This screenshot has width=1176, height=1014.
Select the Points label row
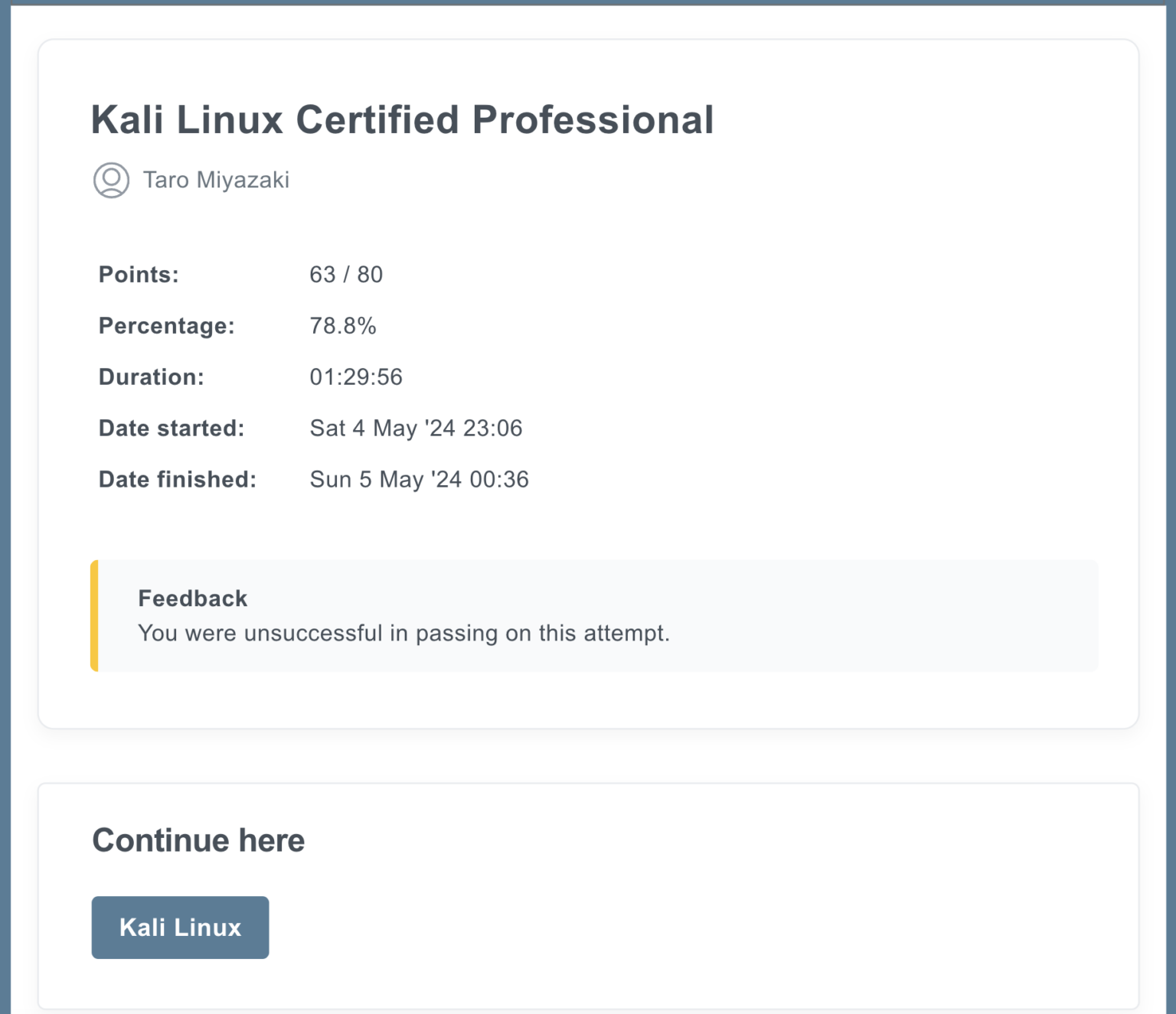click(138, 275)
